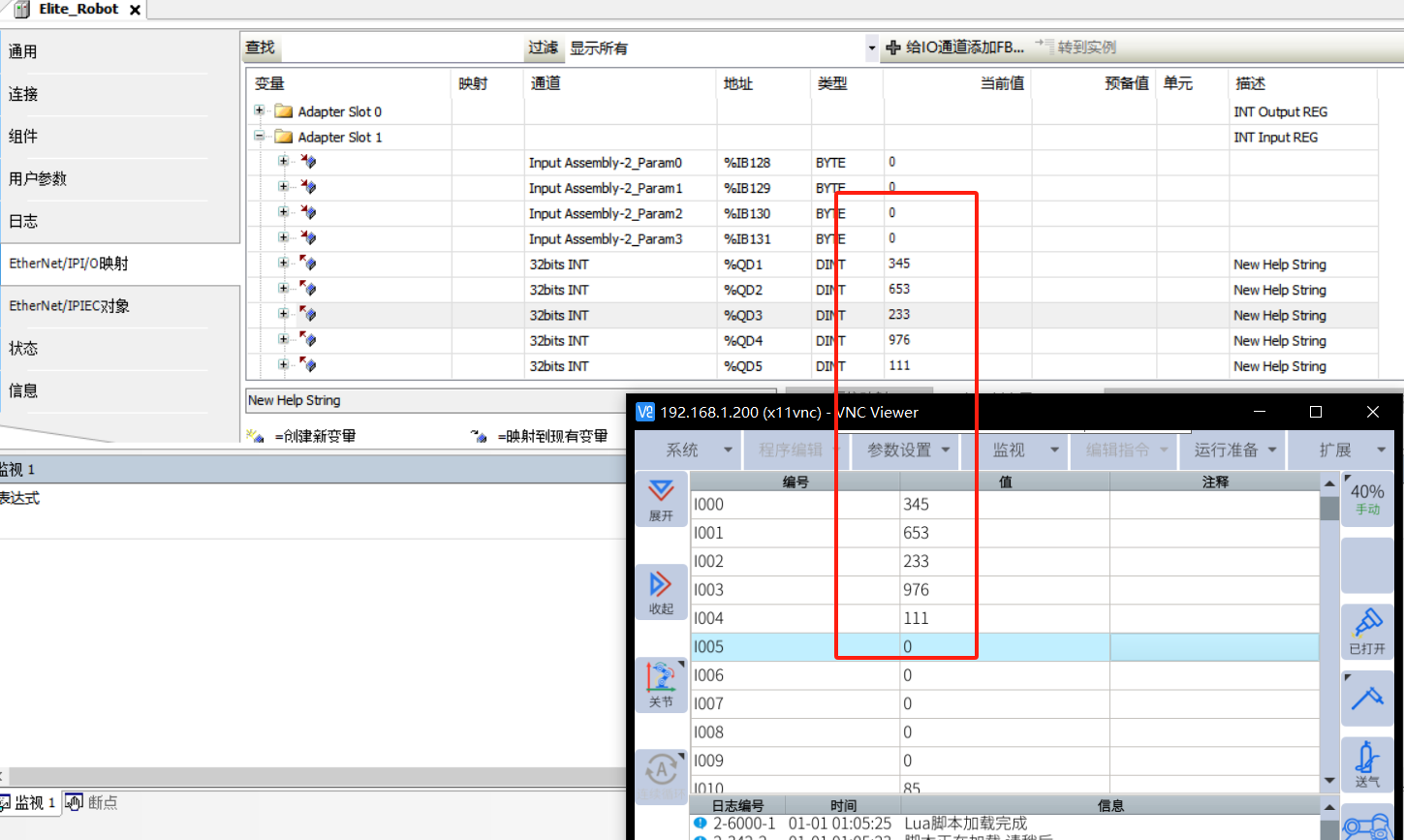Select the 关节 joint coordinate icon
The width and height of the screenshot is (1404, 840).
[661, 684]
